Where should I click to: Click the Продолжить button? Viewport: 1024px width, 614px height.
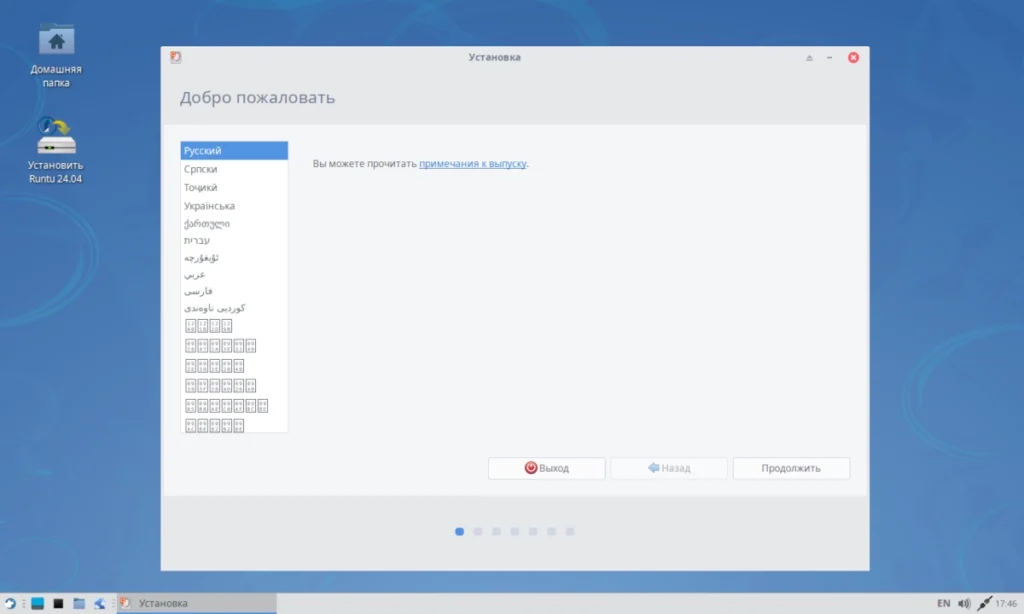click(791, 468)
